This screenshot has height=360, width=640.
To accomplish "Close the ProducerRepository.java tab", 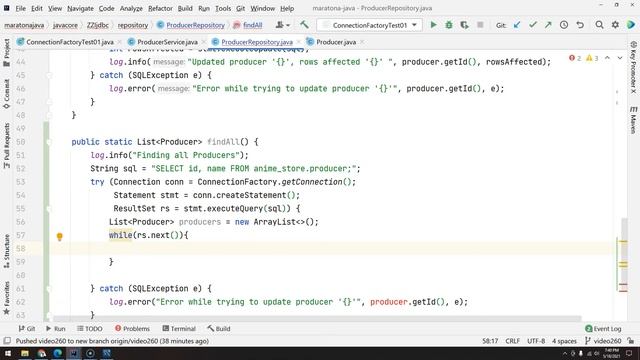I will pyautogui.click(x=298, y=42).
